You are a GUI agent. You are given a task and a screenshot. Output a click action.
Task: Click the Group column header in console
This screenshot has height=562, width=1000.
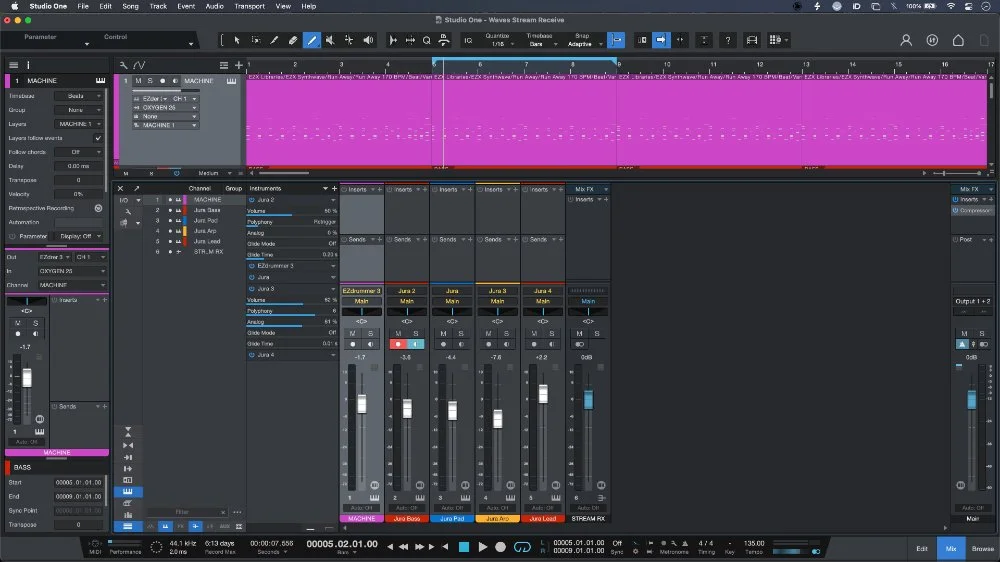tap(233, 188)
